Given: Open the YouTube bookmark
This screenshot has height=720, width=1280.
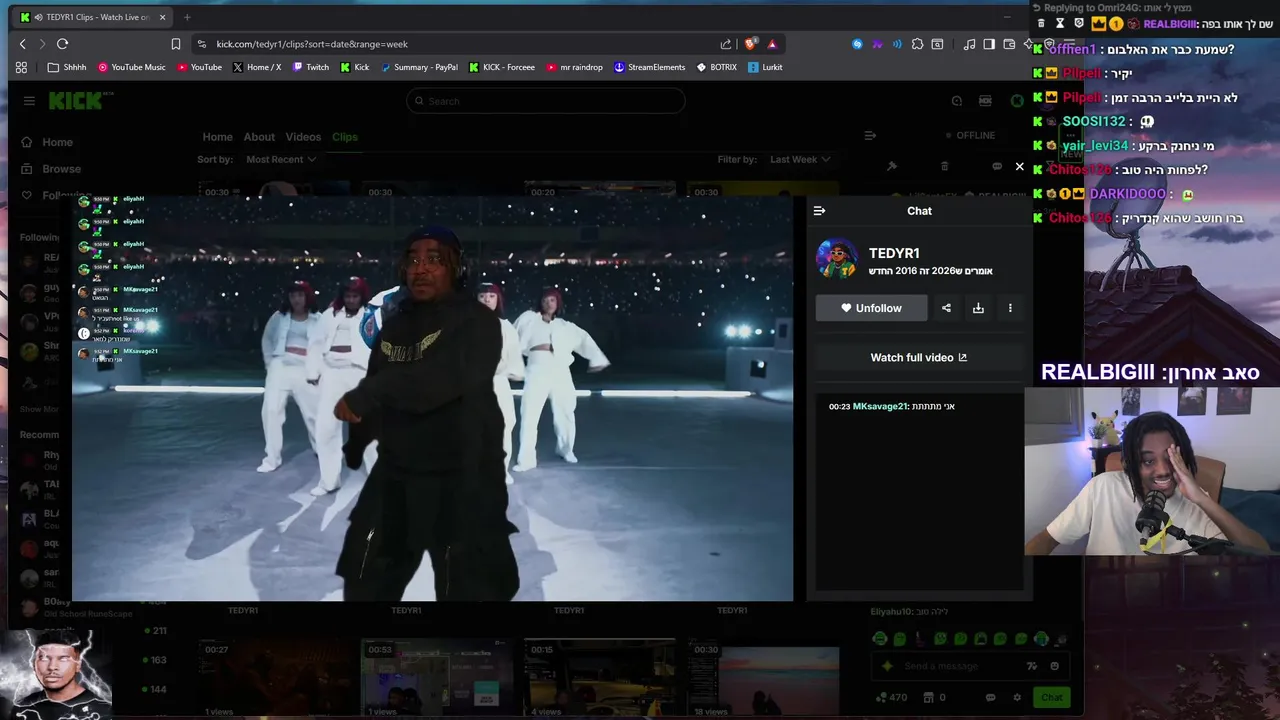Looking at the screenshot, I should tap(199, 67).
